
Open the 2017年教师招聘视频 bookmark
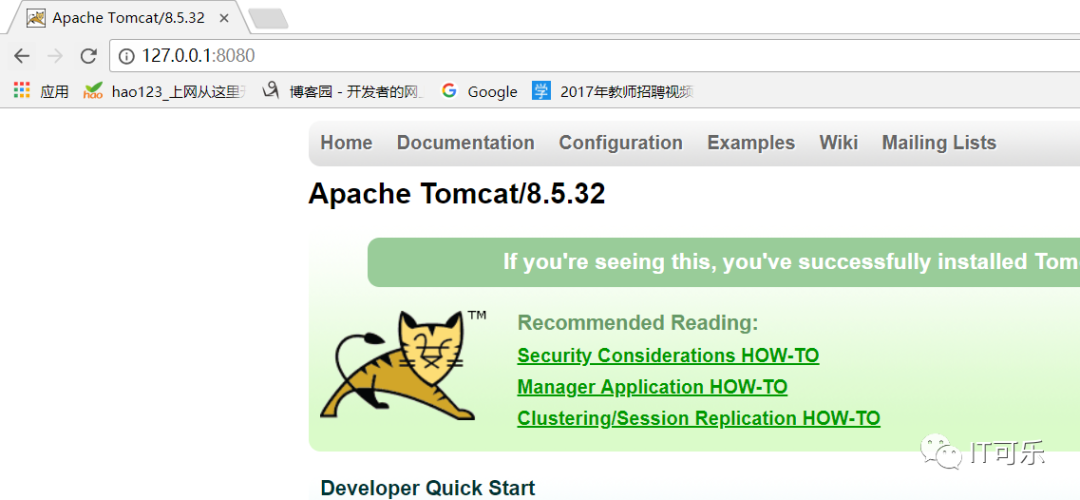[x=612, y=91]
